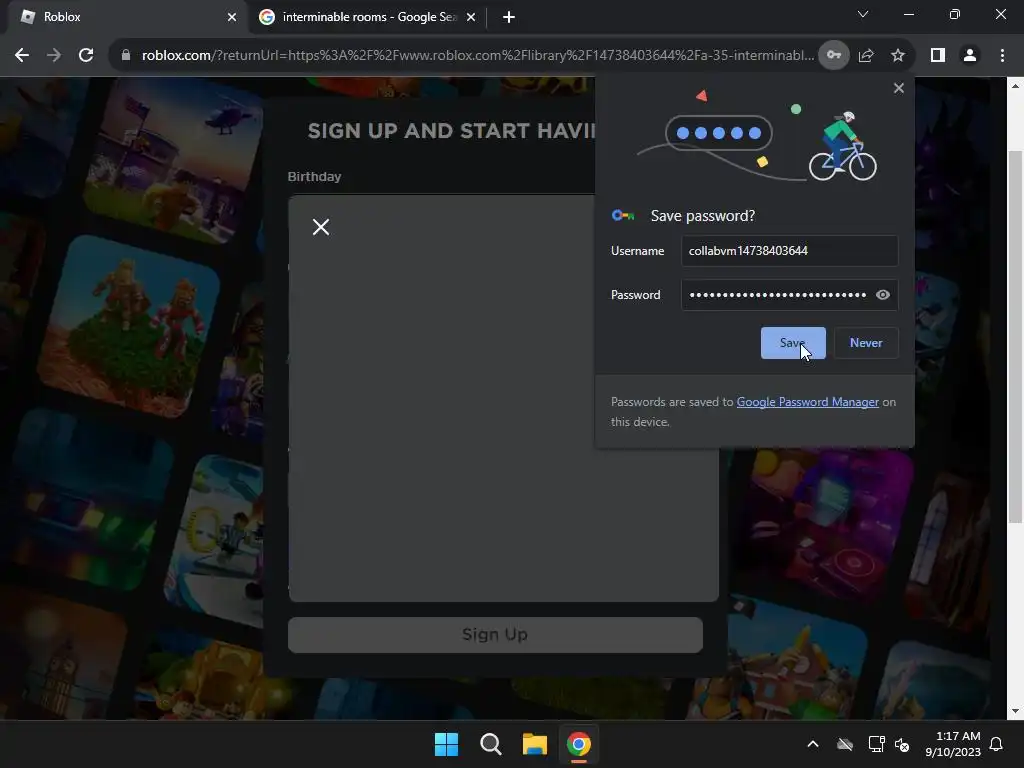Bookmark this page with the star

[898, 56]
